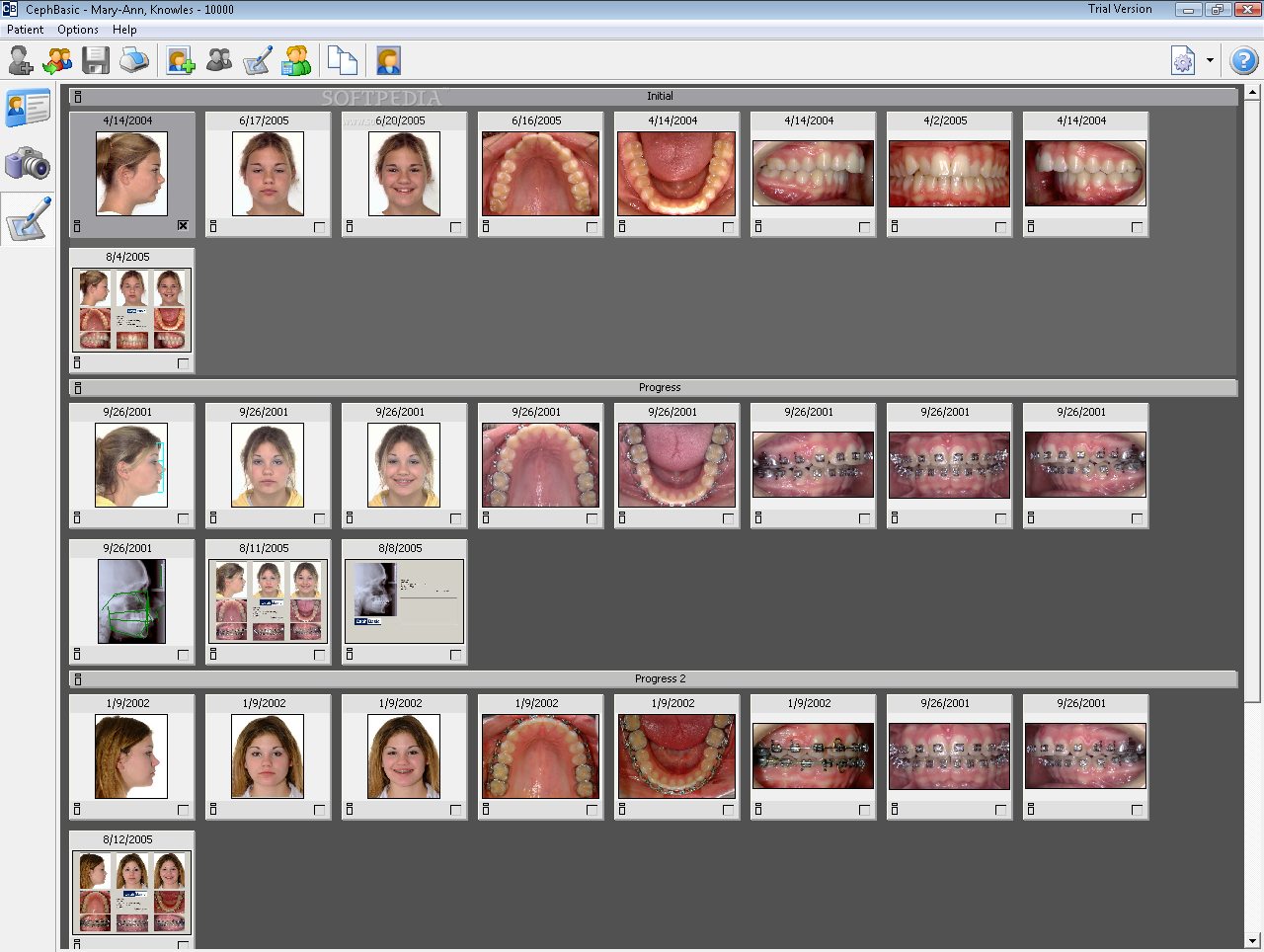Open menu on Progress 9/26/2001 lower arch card

tap(622, 518)
